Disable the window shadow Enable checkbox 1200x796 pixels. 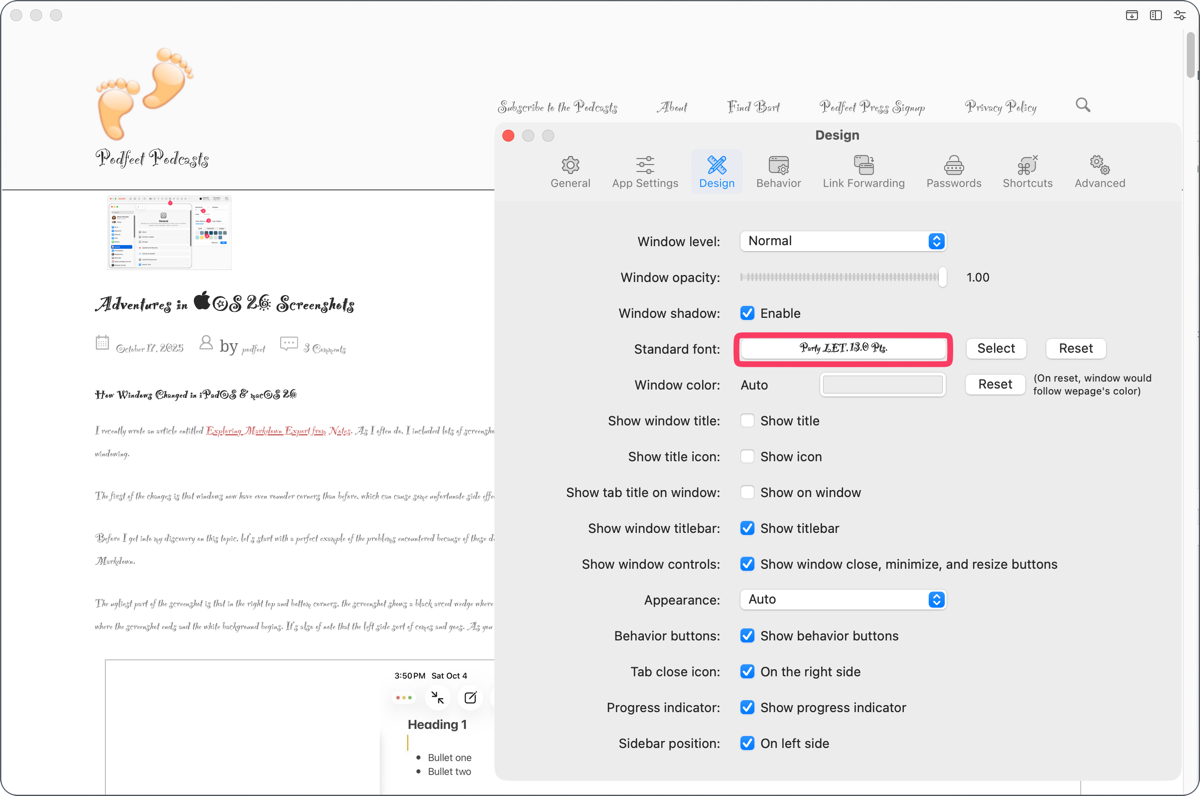click(747, 313)
